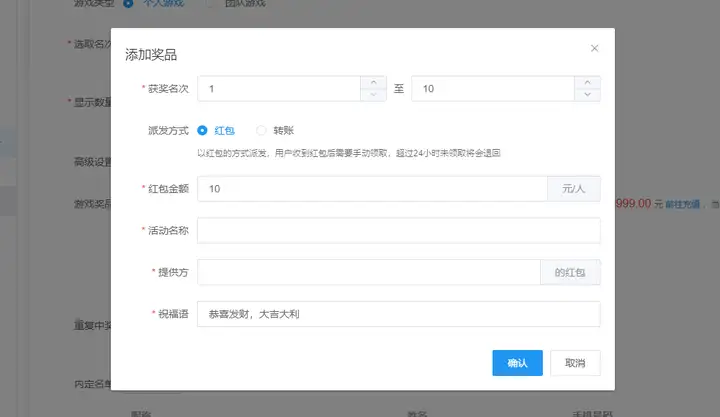Viewport: 720px width, 417px height.
Task: Increase the ending rank value arrow
Action: coord(587,83)
